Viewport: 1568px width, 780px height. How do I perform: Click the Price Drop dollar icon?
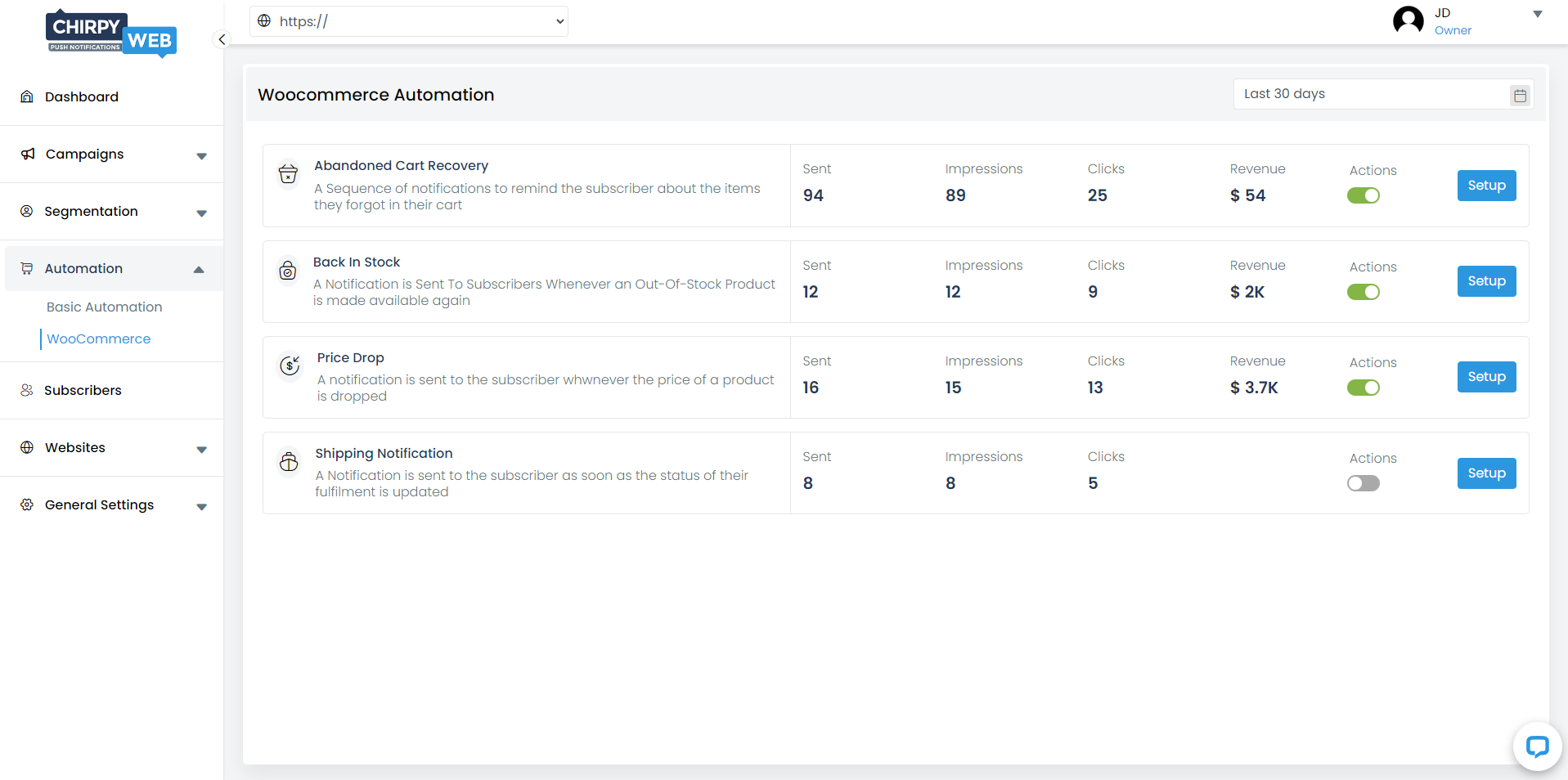[x=290, y=365]
